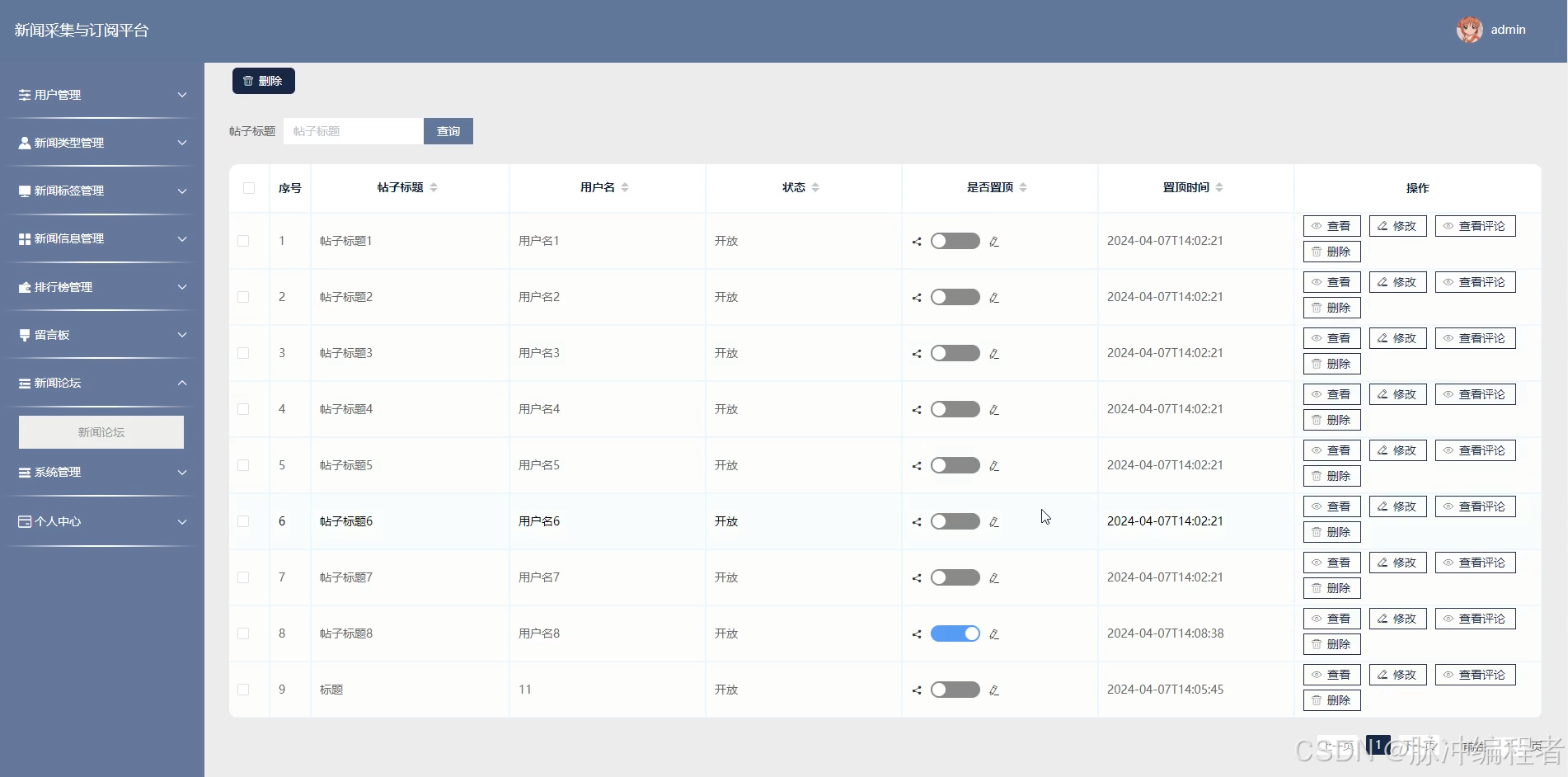
Task: Click 个人中心 card icon in sidebar
Action: 25,521
